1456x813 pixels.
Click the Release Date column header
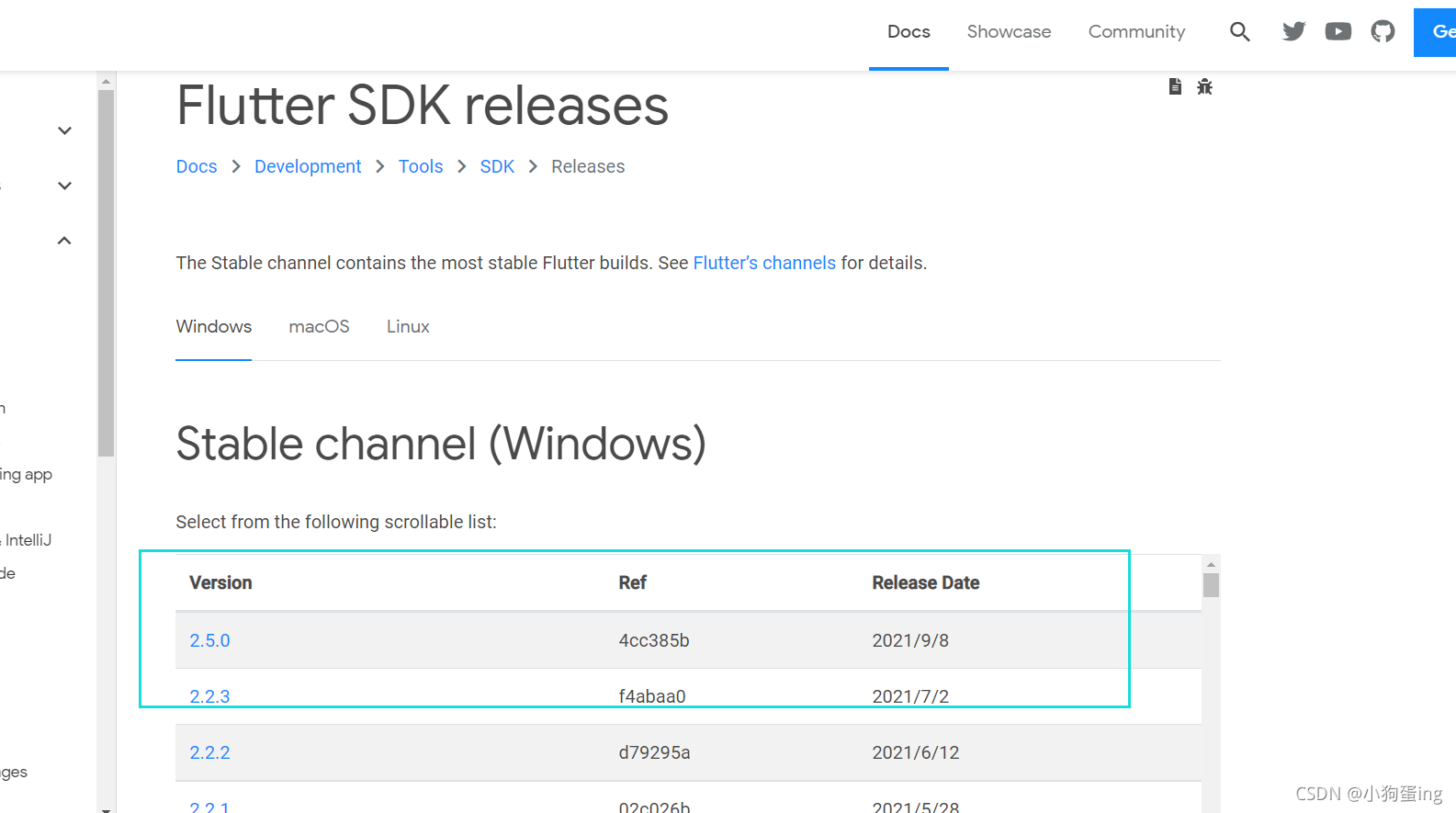pyautogui.click(x=925, y=582)
